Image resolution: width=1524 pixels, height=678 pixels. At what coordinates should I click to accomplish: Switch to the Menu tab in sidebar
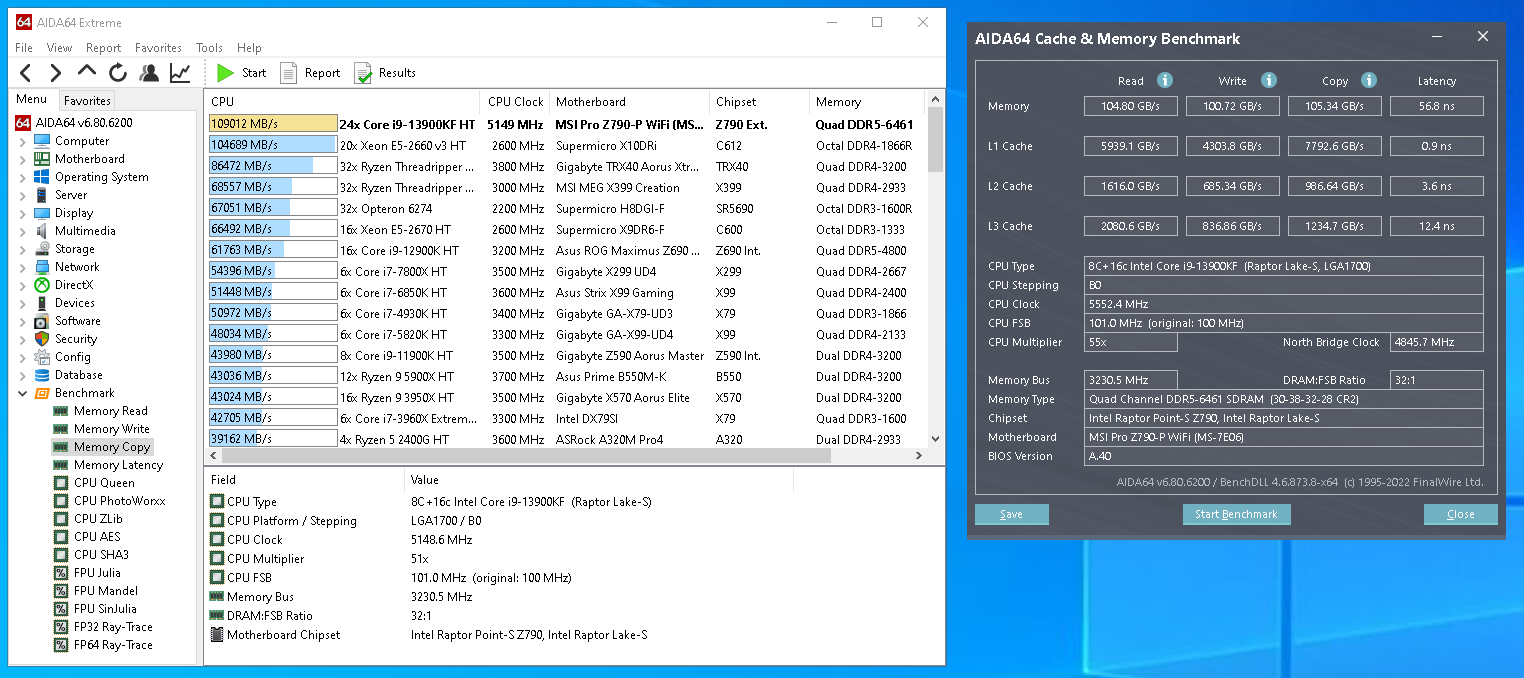pyautogui.click(x=31, y=99)
